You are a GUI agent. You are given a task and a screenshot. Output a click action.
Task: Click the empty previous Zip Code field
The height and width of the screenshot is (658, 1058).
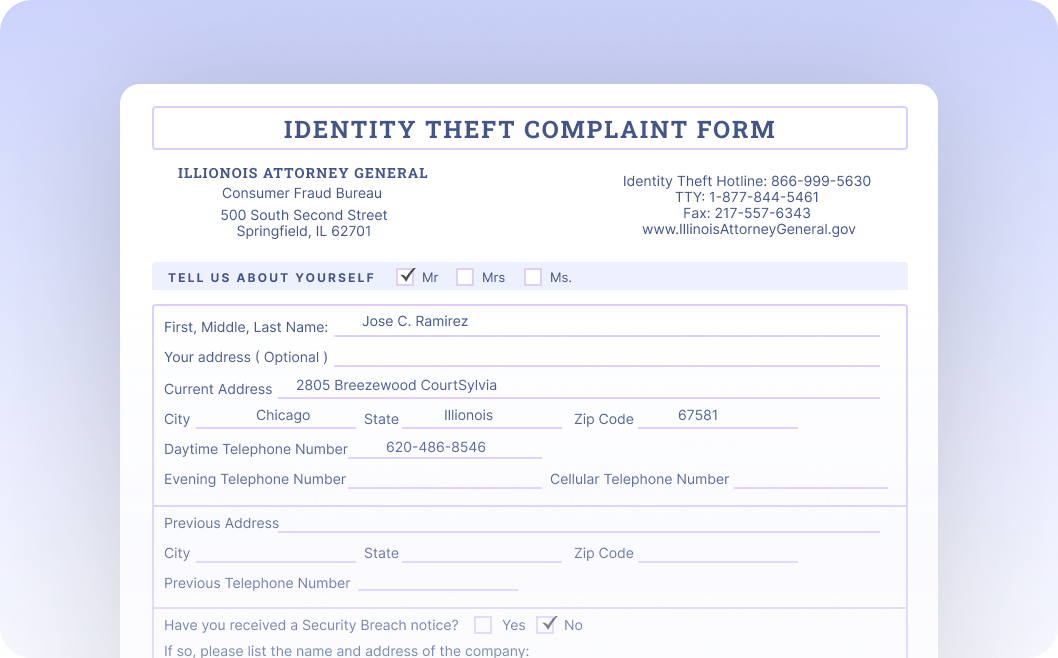(x=717, y=553)
